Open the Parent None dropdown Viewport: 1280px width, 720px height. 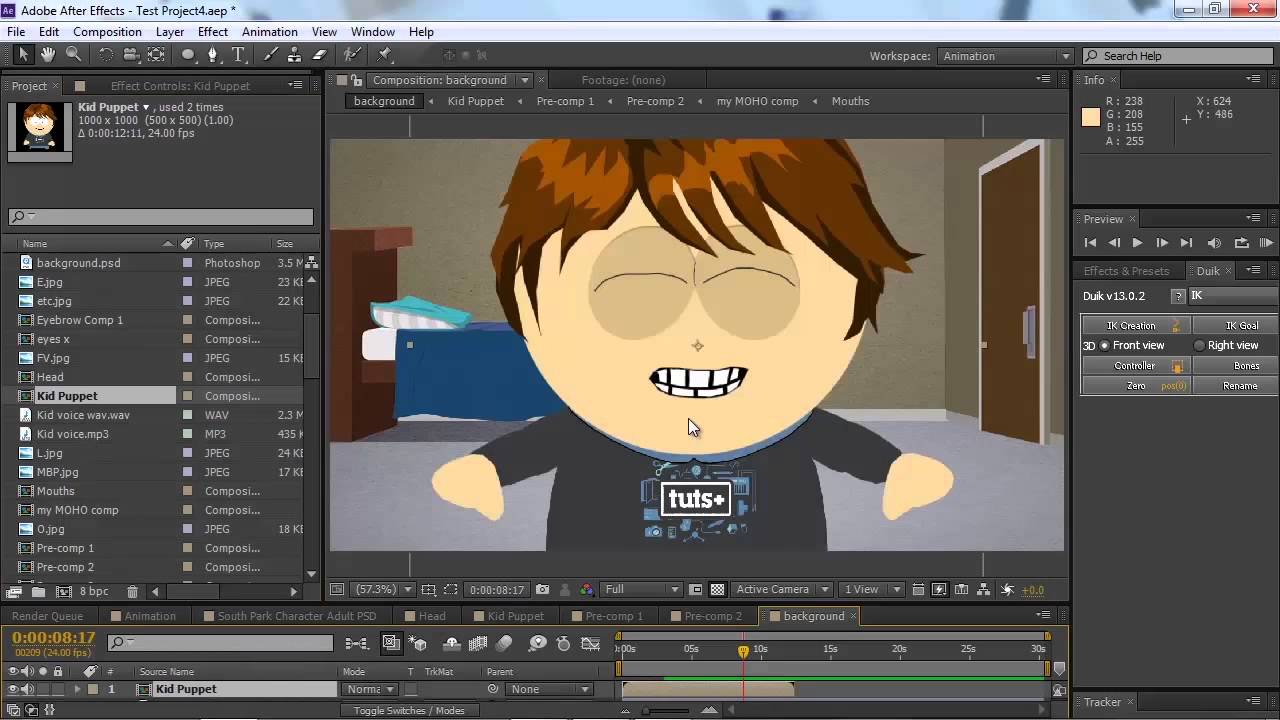549,689
